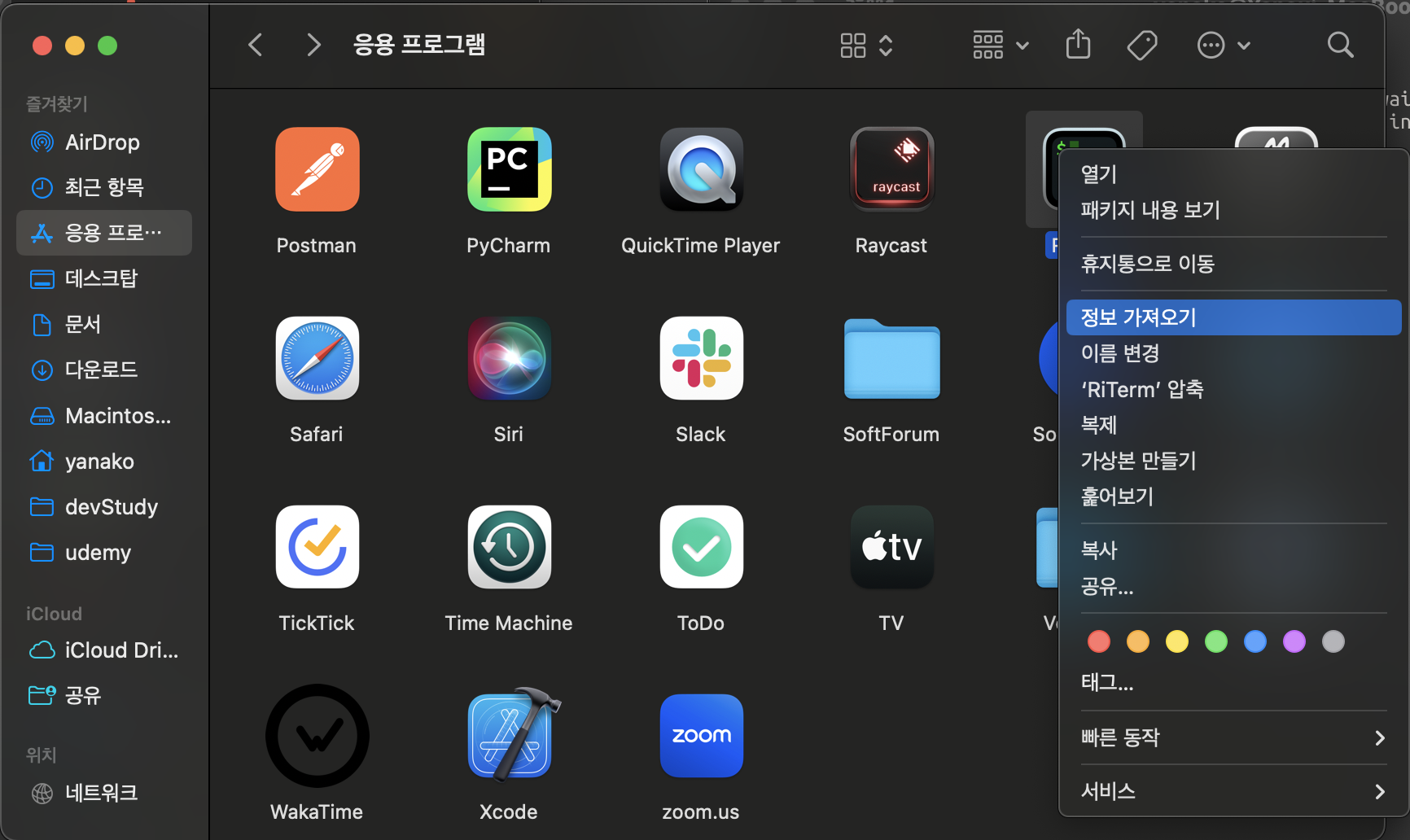Click the Time Machine icon

coord(510,547)
